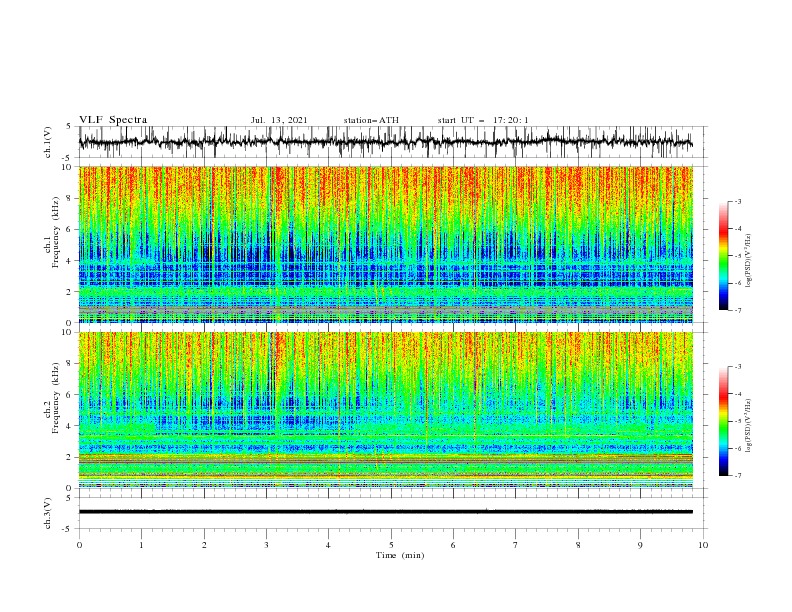792x612 pixels.
Task: Click the log(PSD) label beside ch.1 colorbar
Action: 748,261
